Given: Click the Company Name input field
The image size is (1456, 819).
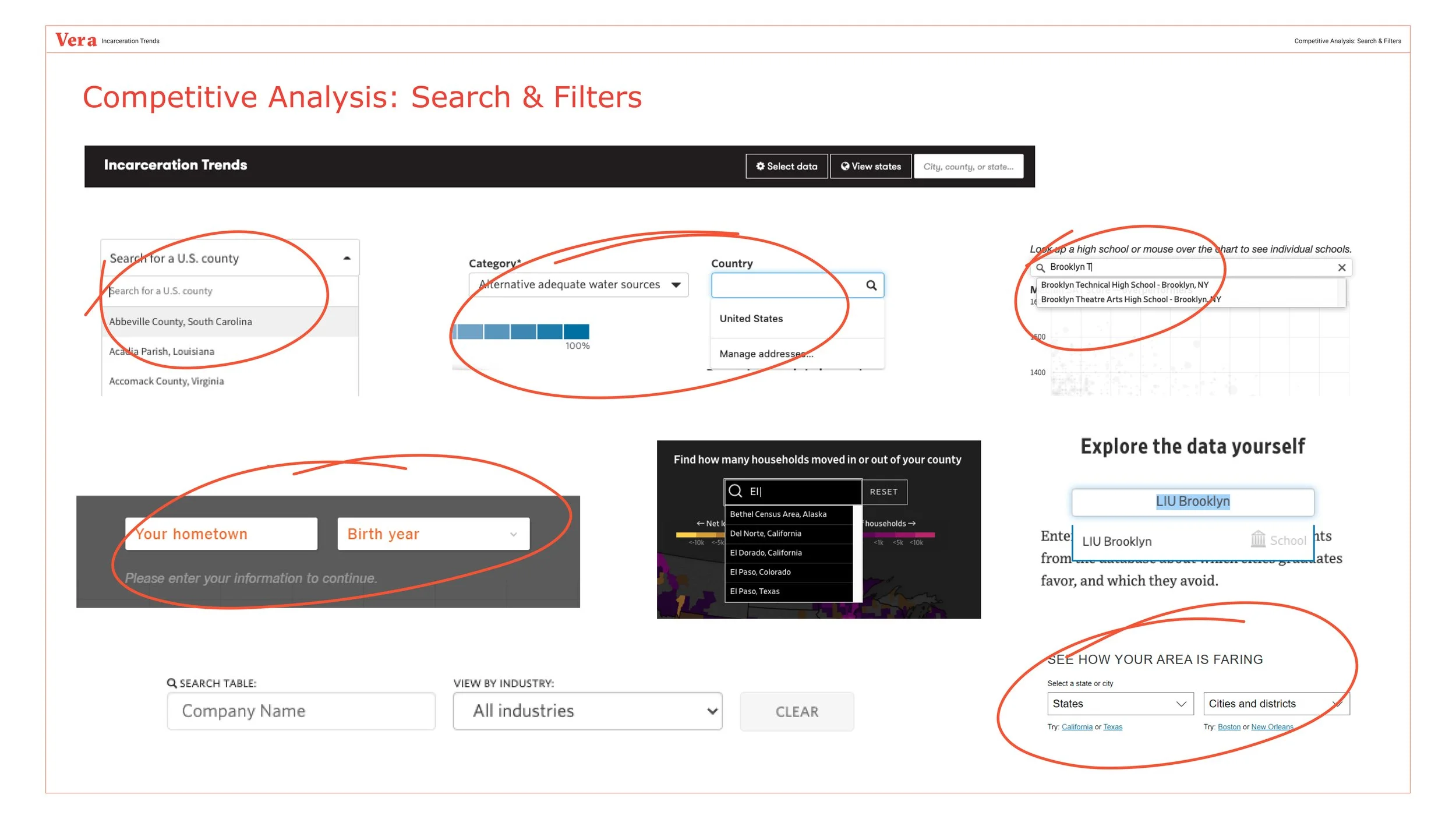Looking at the screenshot, I should 301,711.
